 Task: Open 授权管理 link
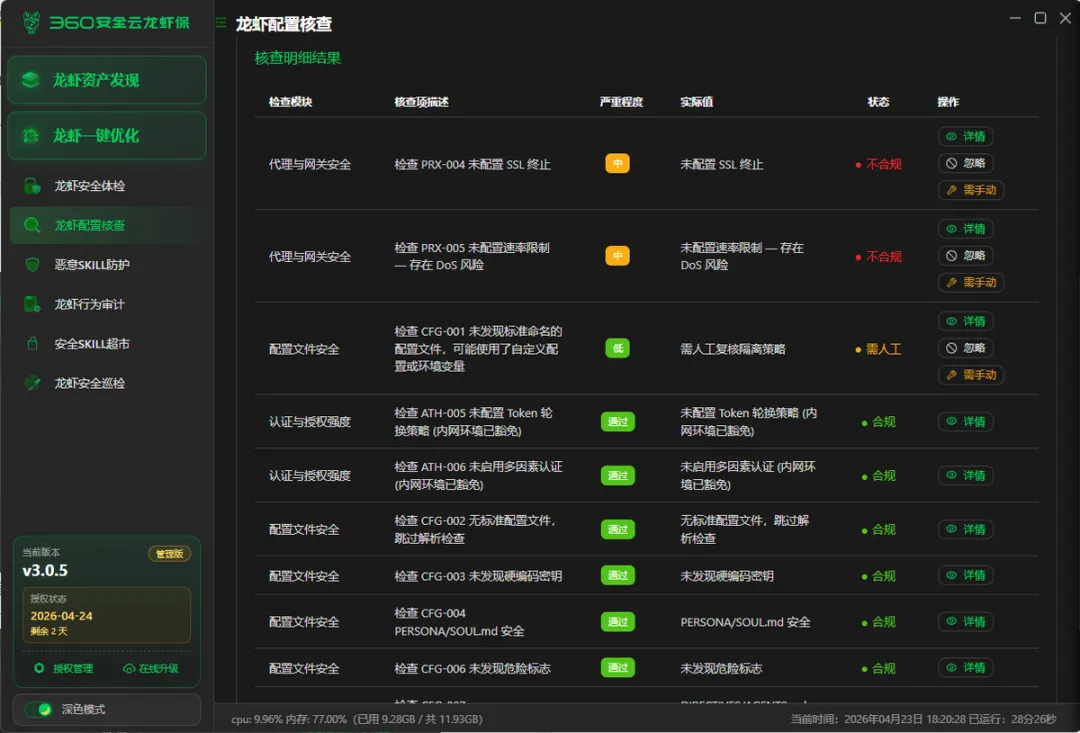[x=64, y=668]
